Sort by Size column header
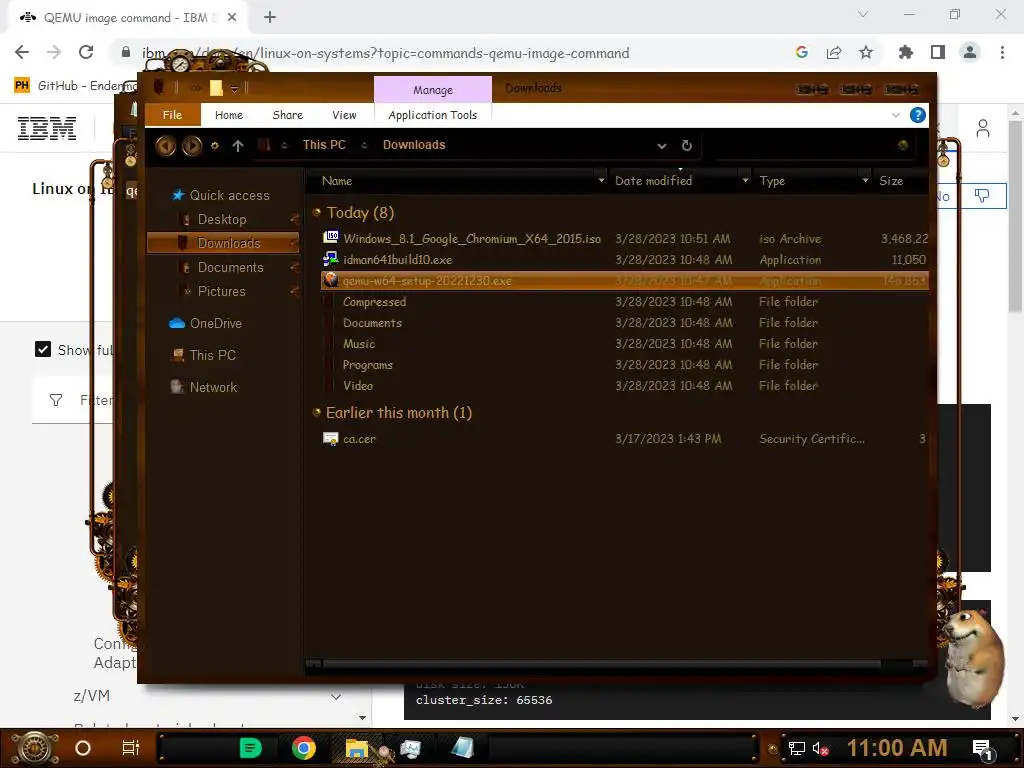 (x=891, y=181)
